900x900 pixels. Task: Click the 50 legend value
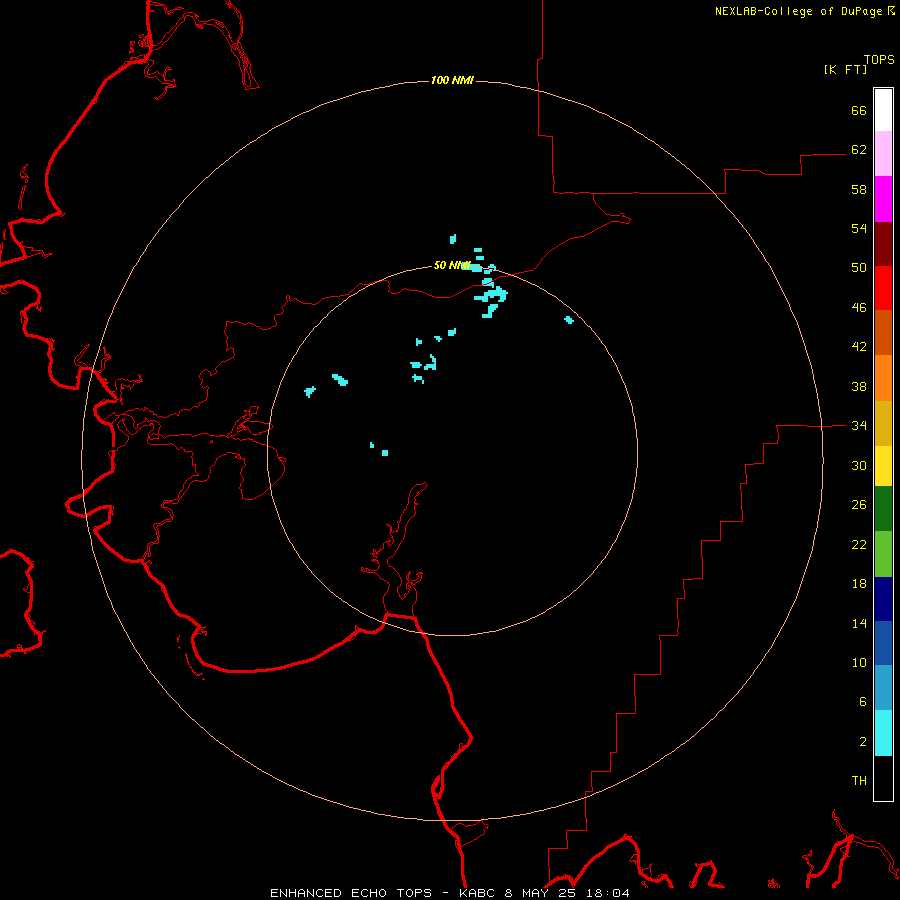pos(859,267)
